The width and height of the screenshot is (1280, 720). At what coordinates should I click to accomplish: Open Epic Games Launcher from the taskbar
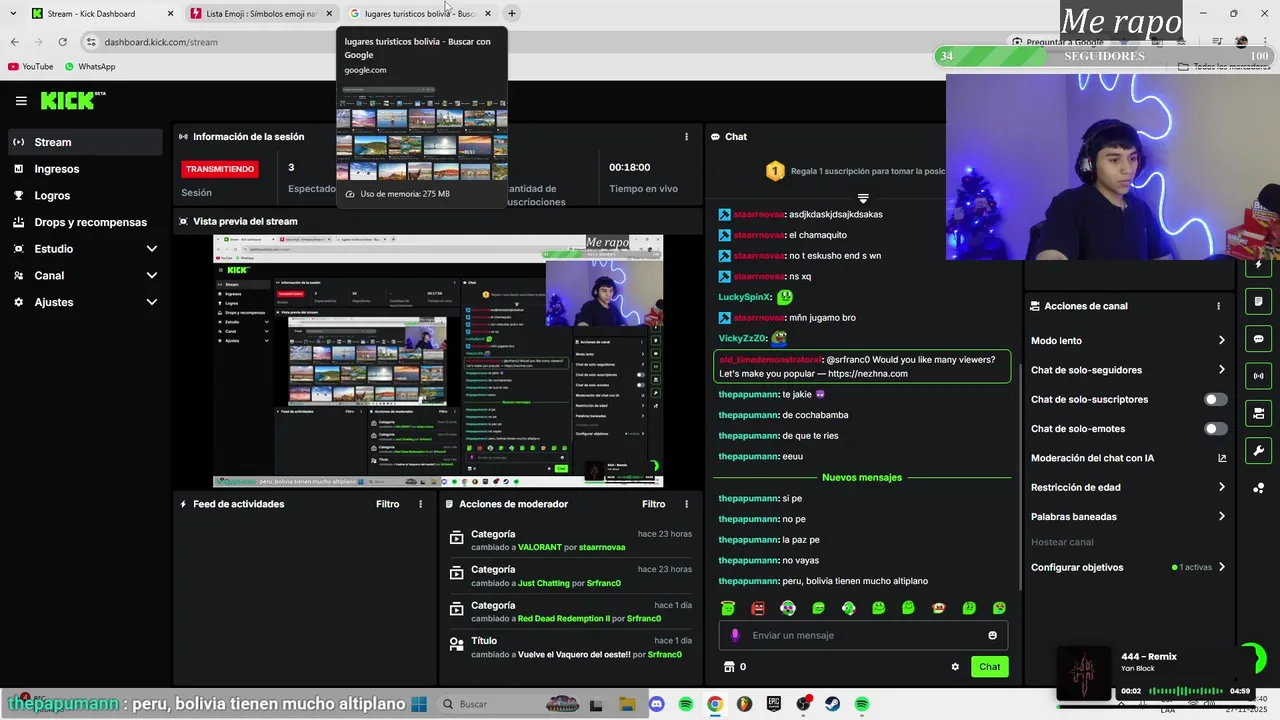[x=773, y=704]
